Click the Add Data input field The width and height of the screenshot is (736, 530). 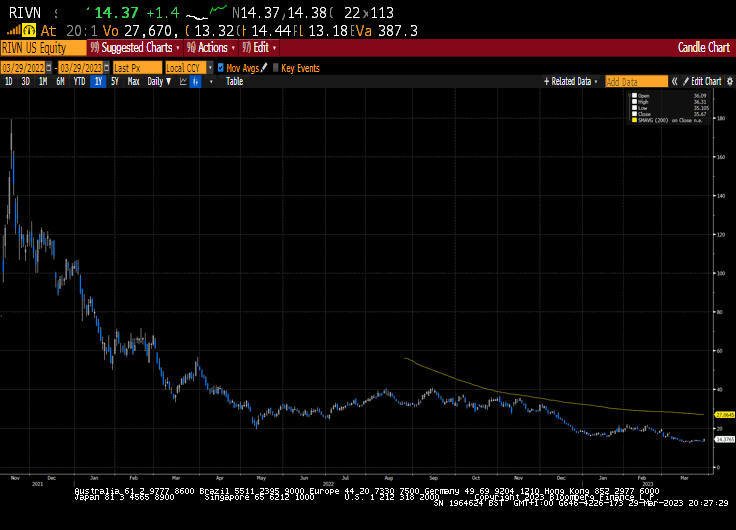[x=636, y=82]
